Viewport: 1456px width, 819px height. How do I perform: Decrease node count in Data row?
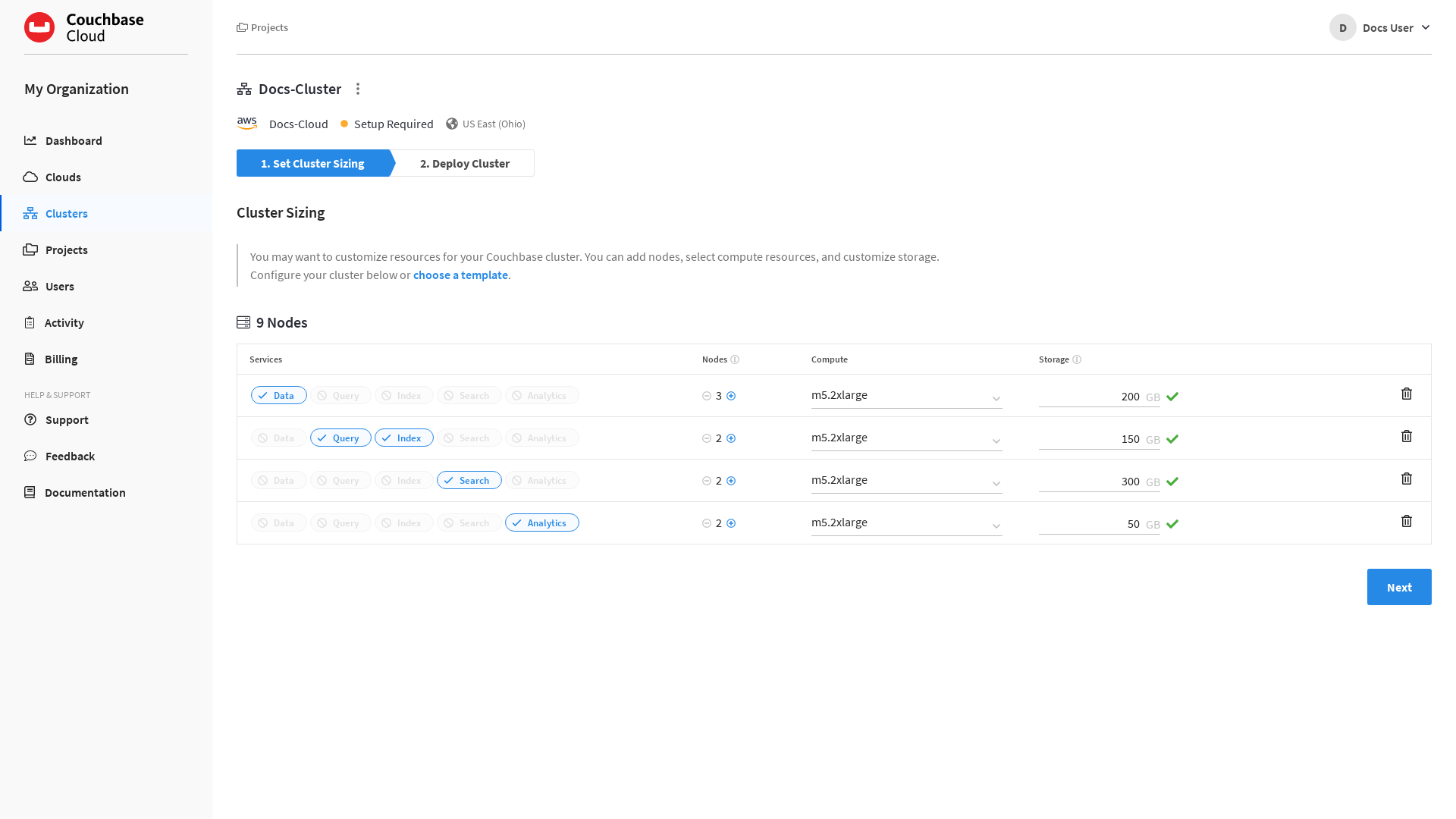pyautogui.click(x=707, y=396)
